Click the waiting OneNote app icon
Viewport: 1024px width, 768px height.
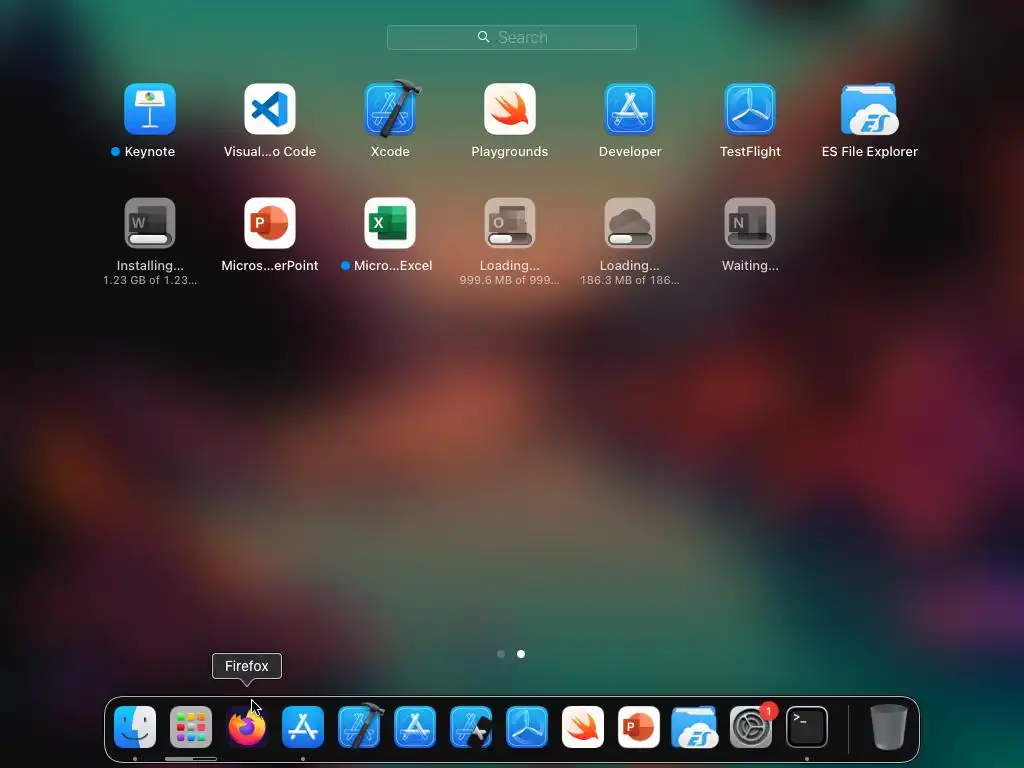tap(750, 223)
